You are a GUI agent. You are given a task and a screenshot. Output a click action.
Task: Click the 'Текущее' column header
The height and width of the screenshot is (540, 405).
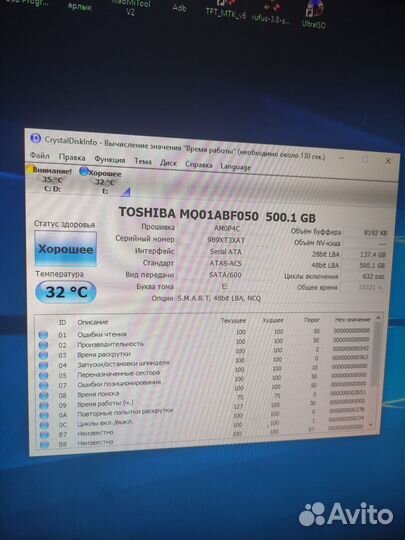(x=233, y=321)
